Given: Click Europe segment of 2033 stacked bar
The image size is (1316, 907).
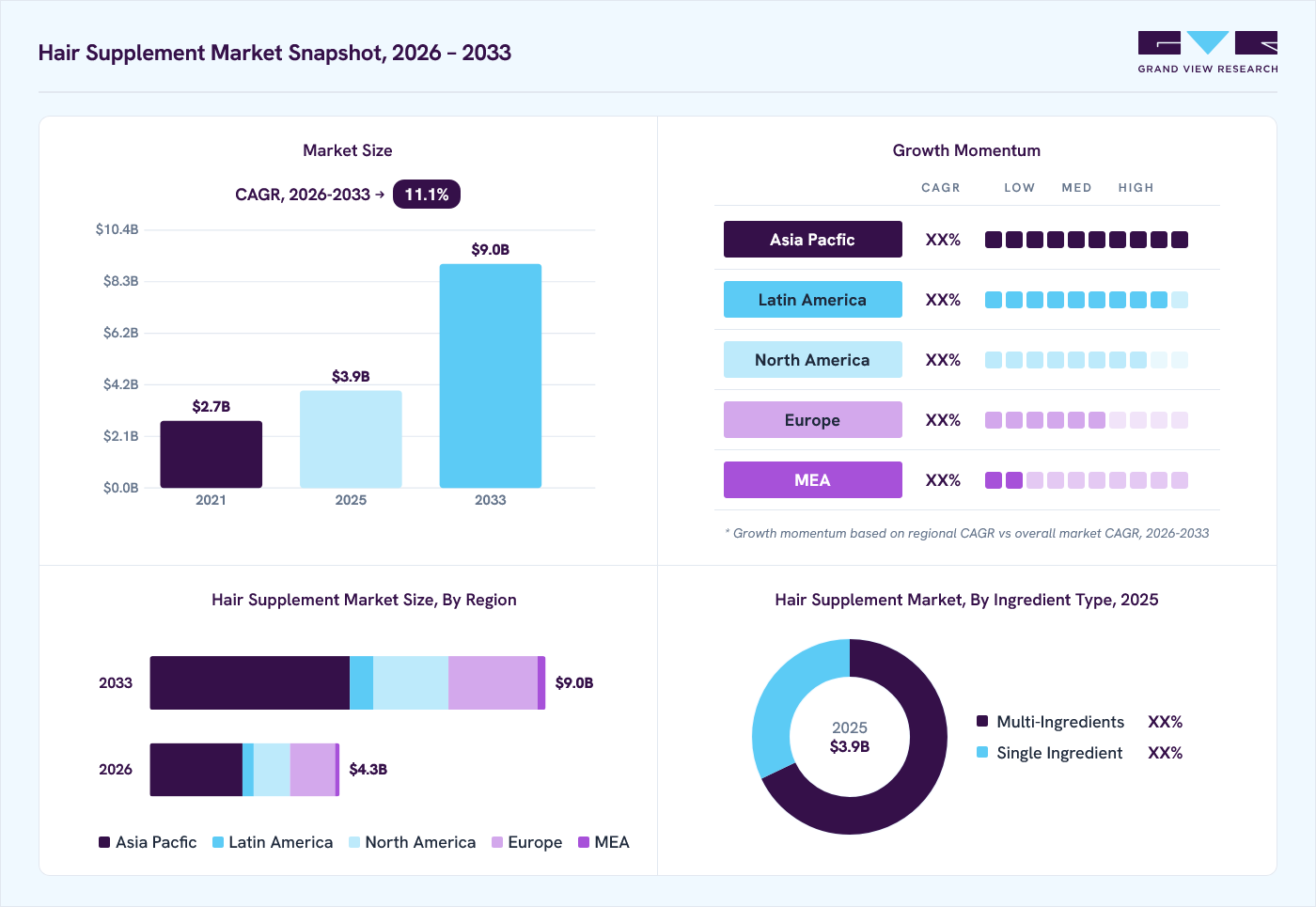Looking at the screenshot, I should click(493, 682).
